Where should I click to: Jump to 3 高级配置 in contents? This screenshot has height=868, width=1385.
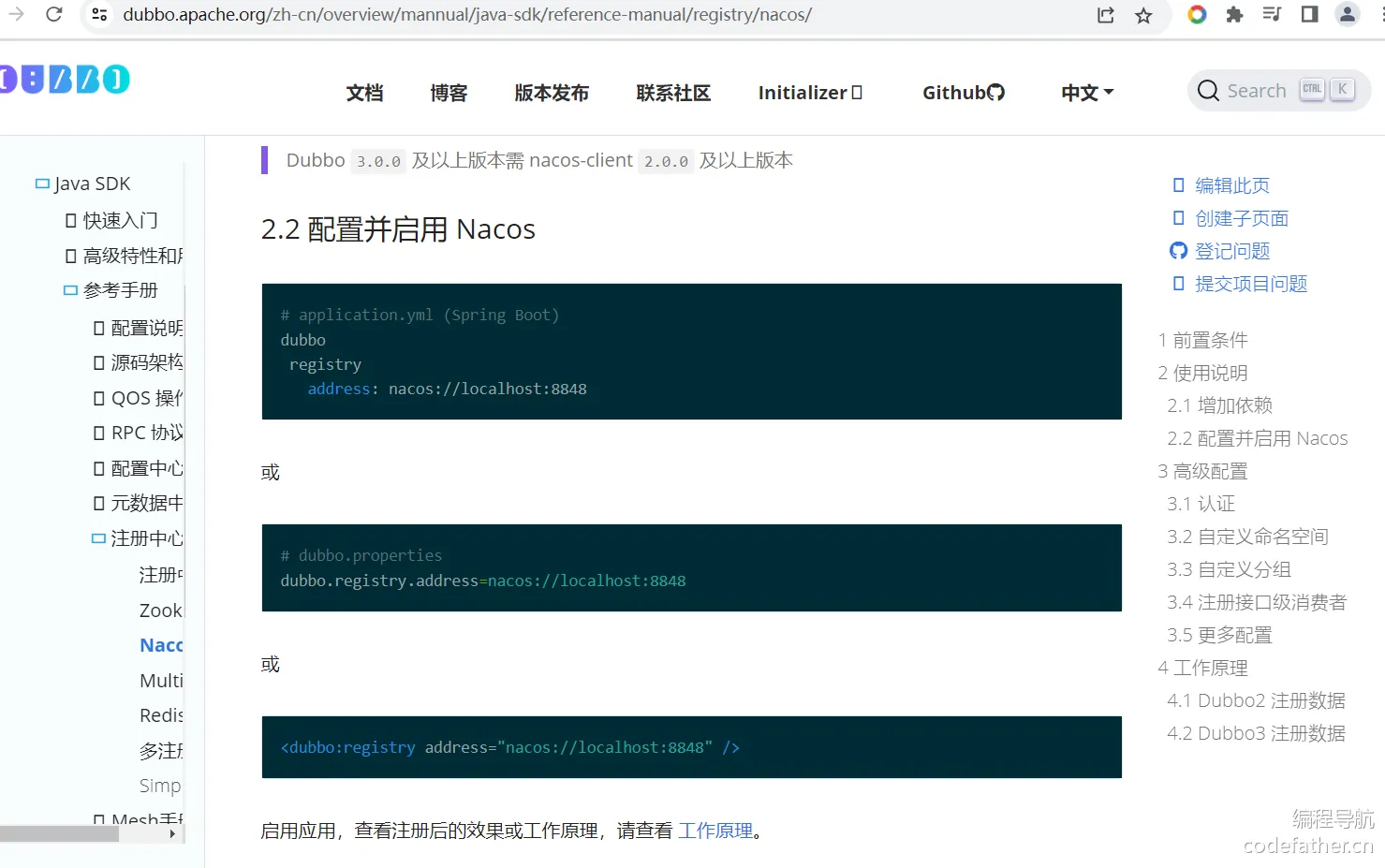(x=1203, y=471)
